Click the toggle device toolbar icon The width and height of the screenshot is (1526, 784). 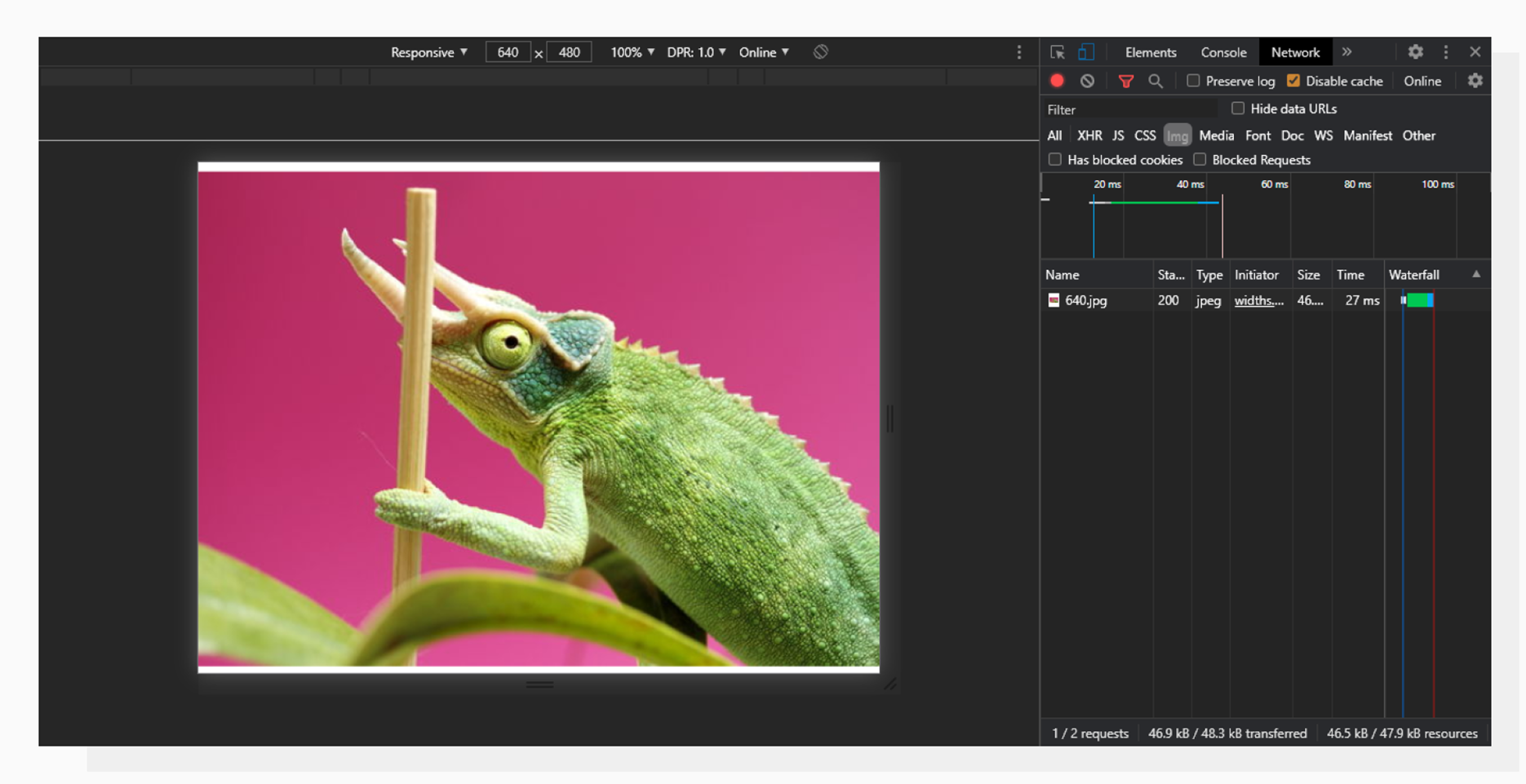pyautogui.click(x=1085, y=51)
